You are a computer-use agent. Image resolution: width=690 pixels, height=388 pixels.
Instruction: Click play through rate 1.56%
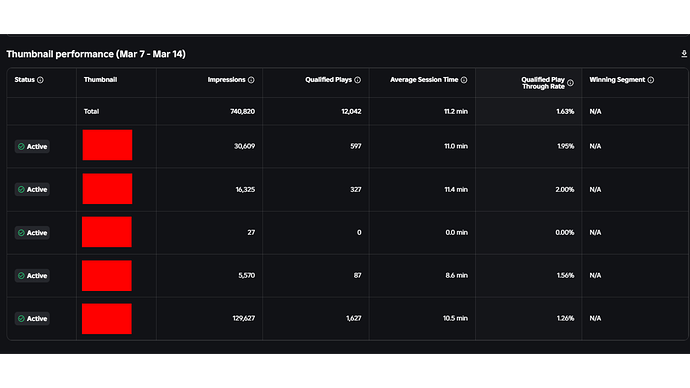pos(565,275)
